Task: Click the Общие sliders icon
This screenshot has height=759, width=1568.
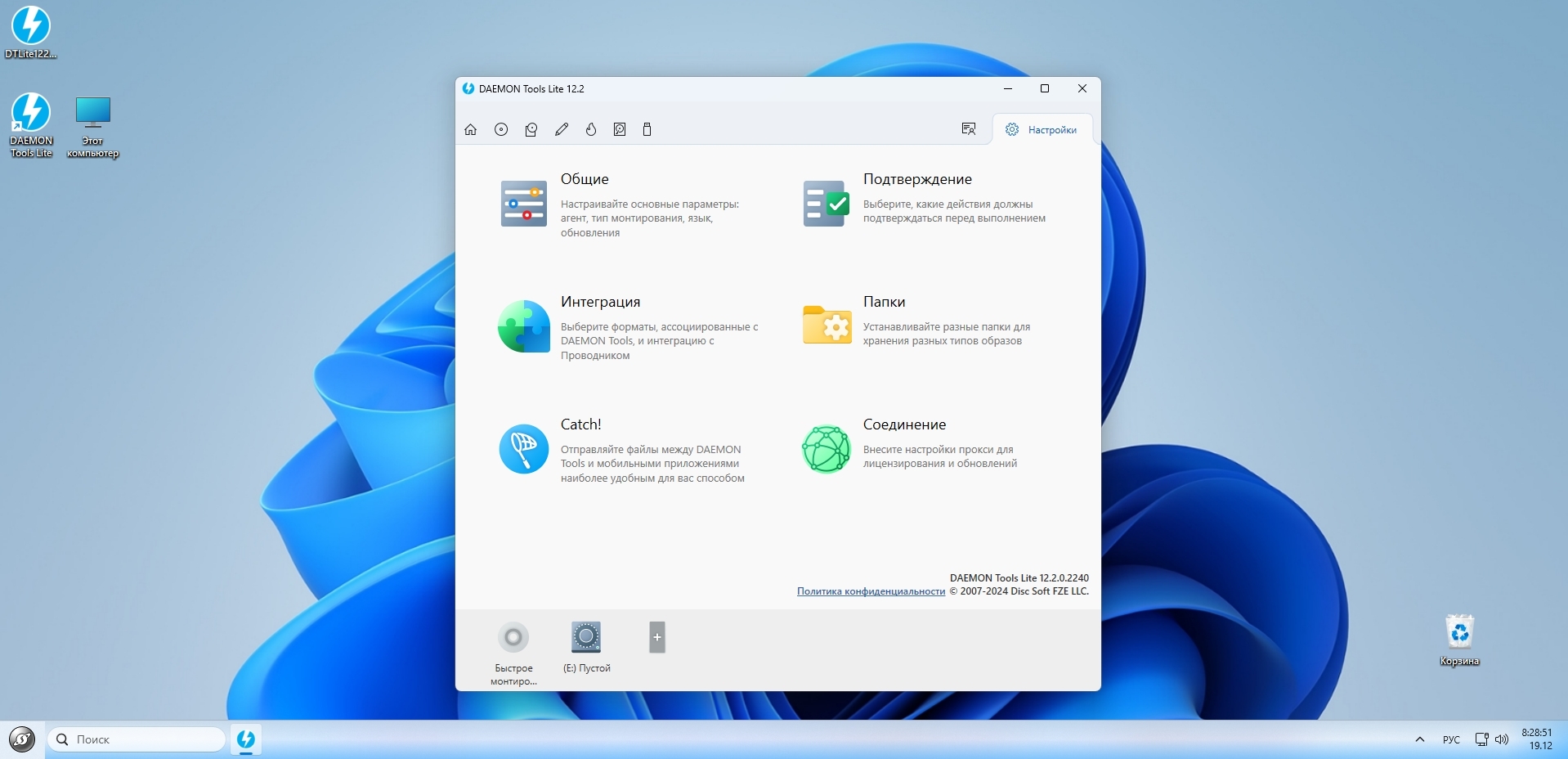Action: [524, 204]
